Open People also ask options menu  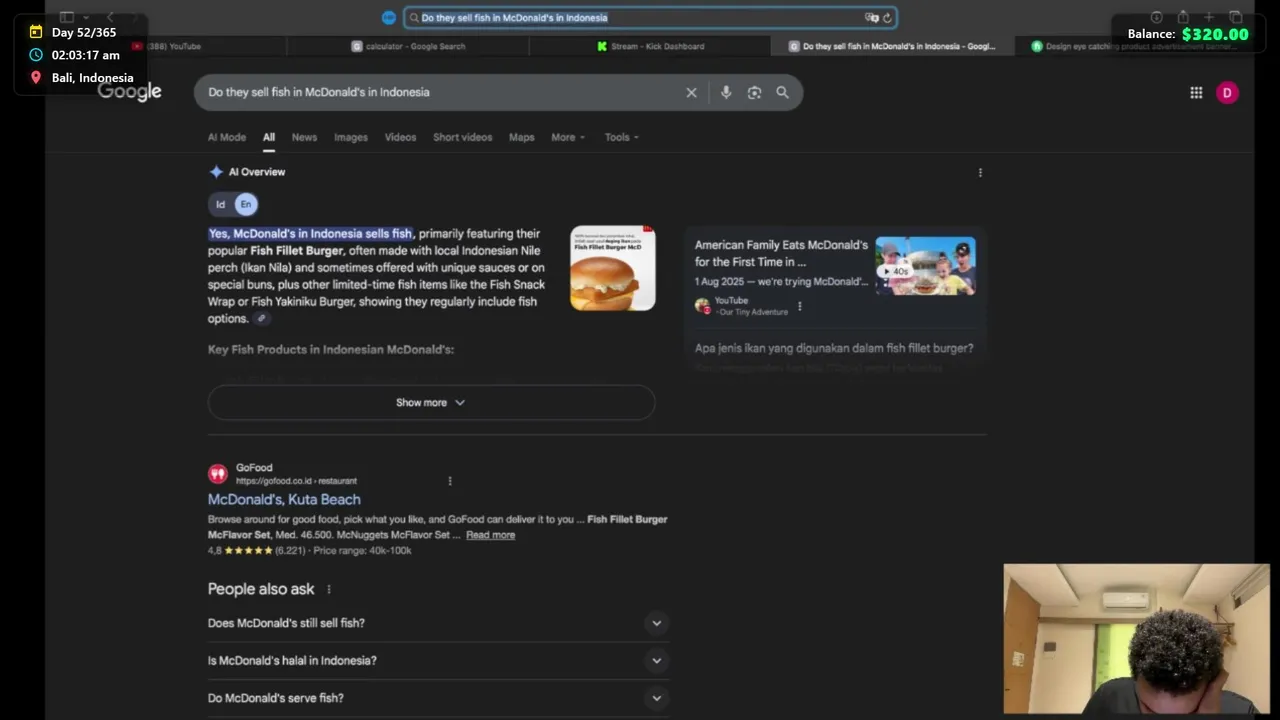coord(328,589)
